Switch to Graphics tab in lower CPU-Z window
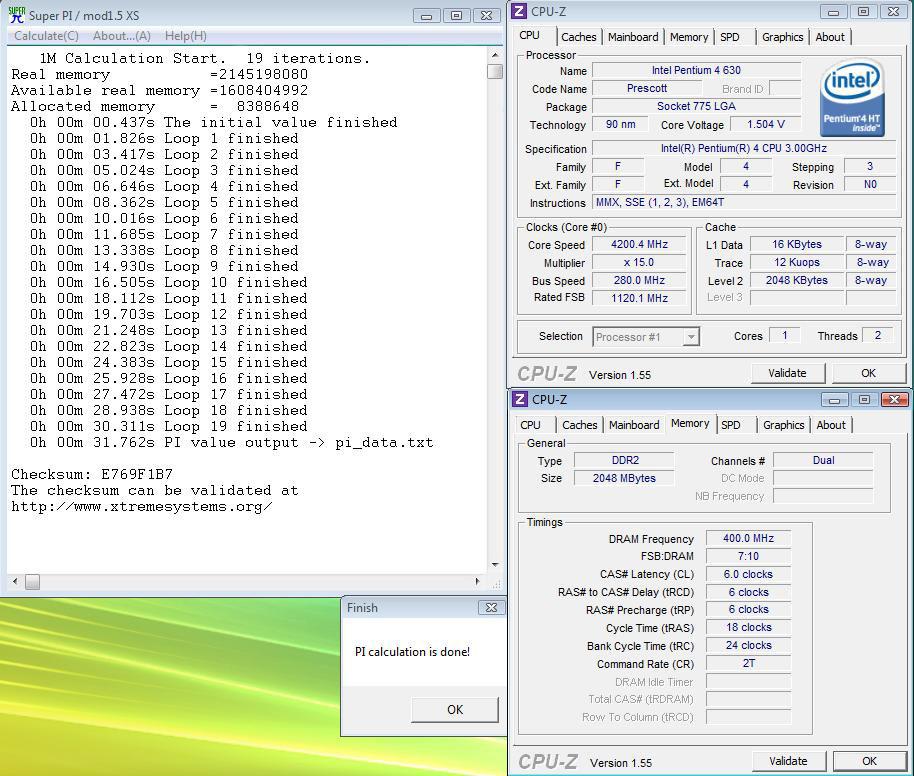The image size is (914, 776). coord(783,425)
